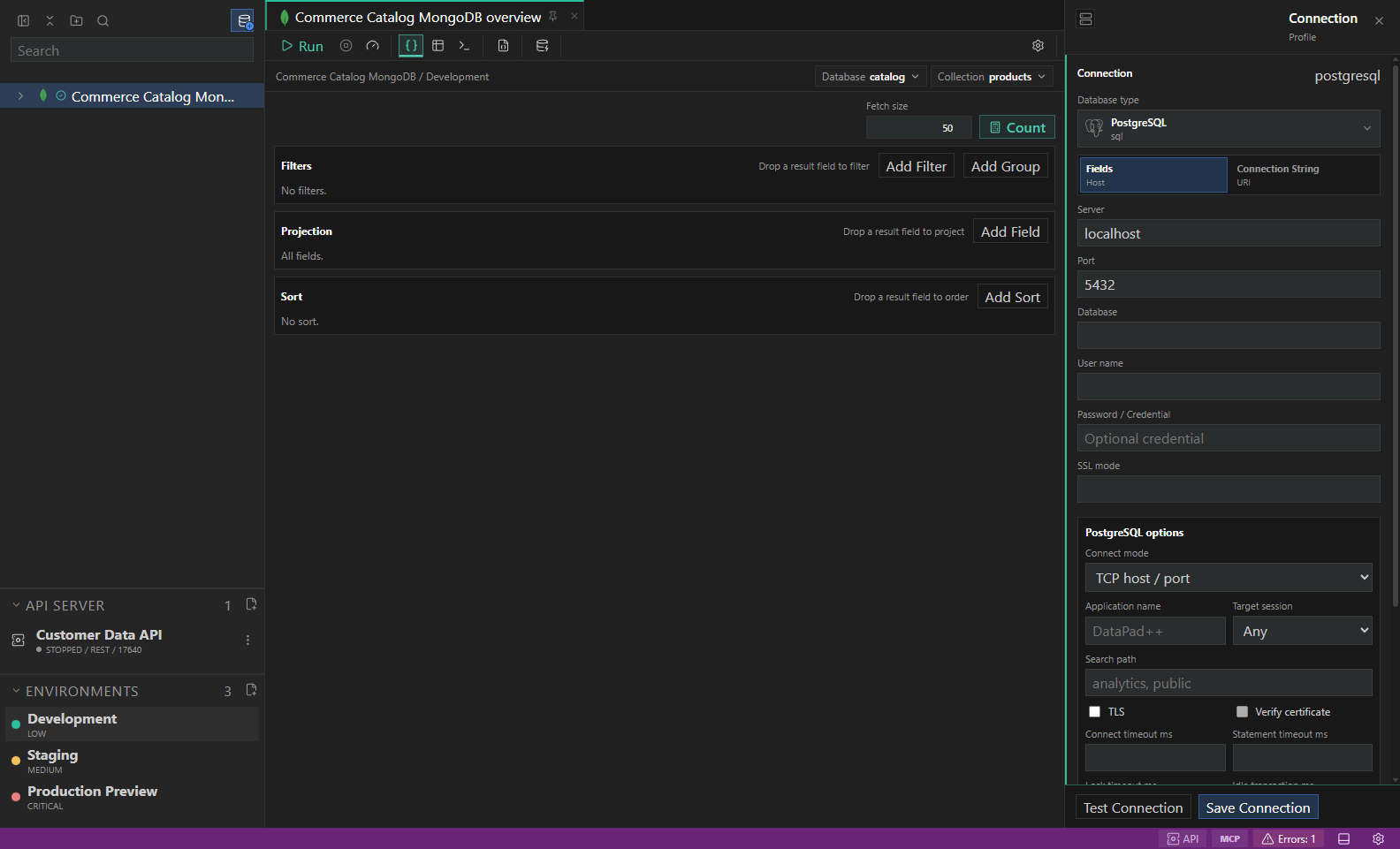Click the Count button

pos(1017,127)
